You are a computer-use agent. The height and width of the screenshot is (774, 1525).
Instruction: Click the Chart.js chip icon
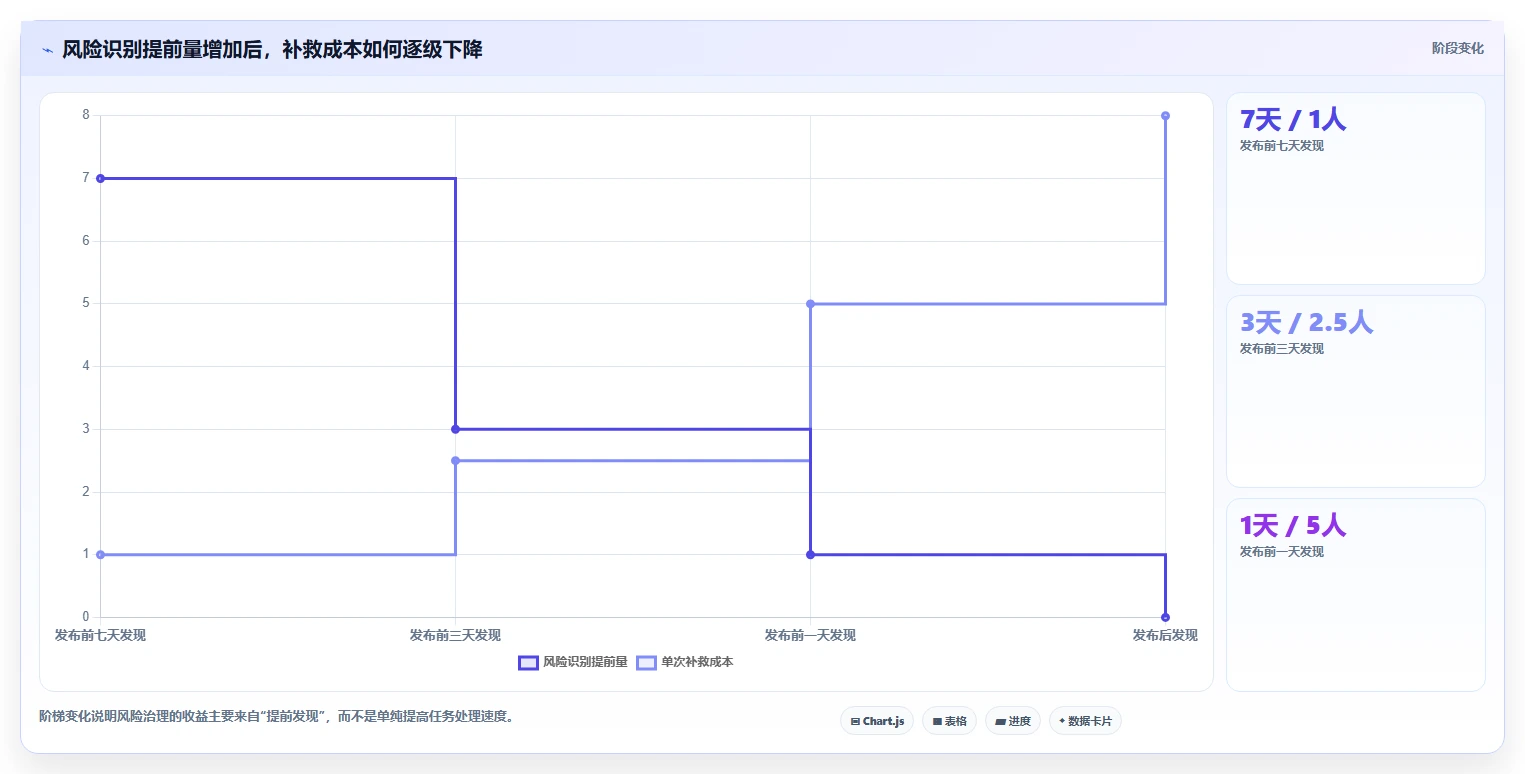855,721
